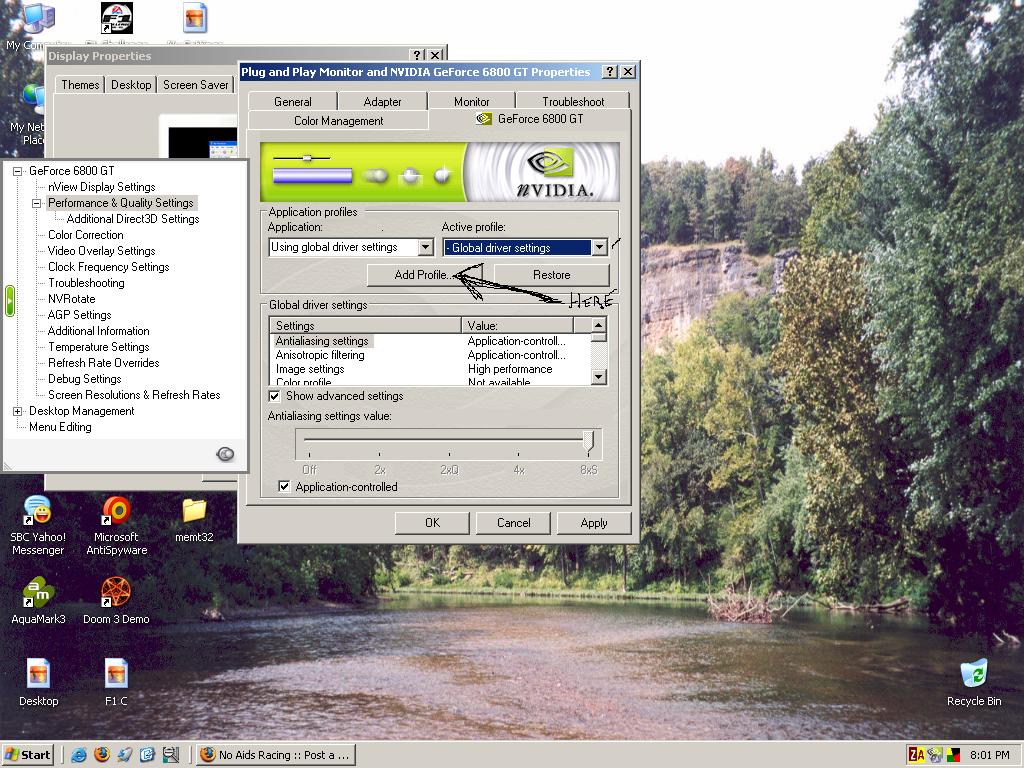Open the AquaMark3 desktop icon
This screenshot has width=1024, height=768.
(x=38, y=593)
